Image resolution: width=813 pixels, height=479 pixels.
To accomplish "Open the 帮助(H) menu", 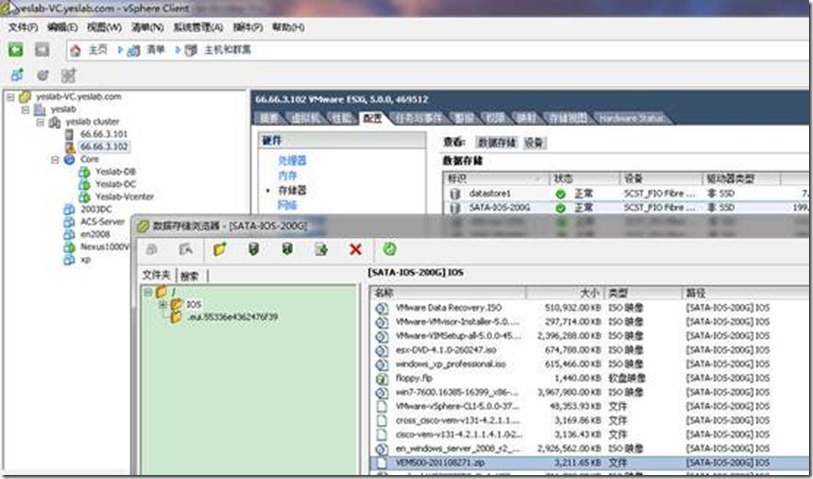I will pyautogui.click(x=288, y=27).
